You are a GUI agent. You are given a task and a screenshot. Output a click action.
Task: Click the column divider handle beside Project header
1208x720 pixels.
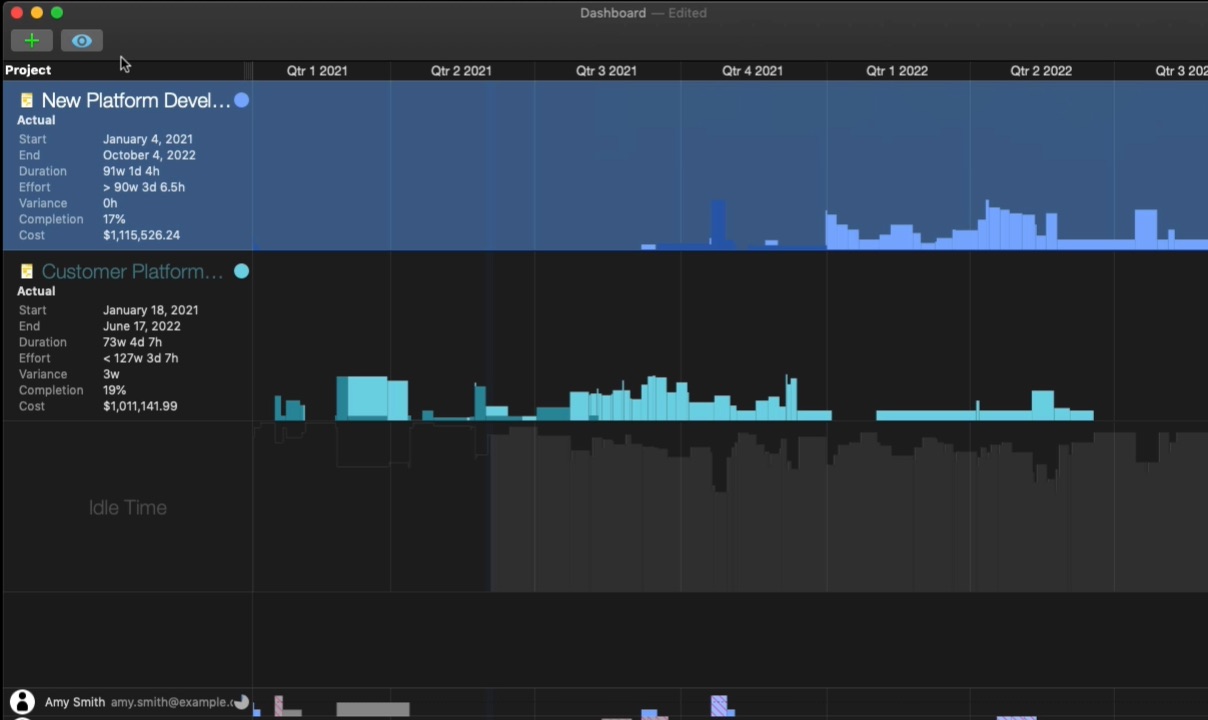coord(249,70)
